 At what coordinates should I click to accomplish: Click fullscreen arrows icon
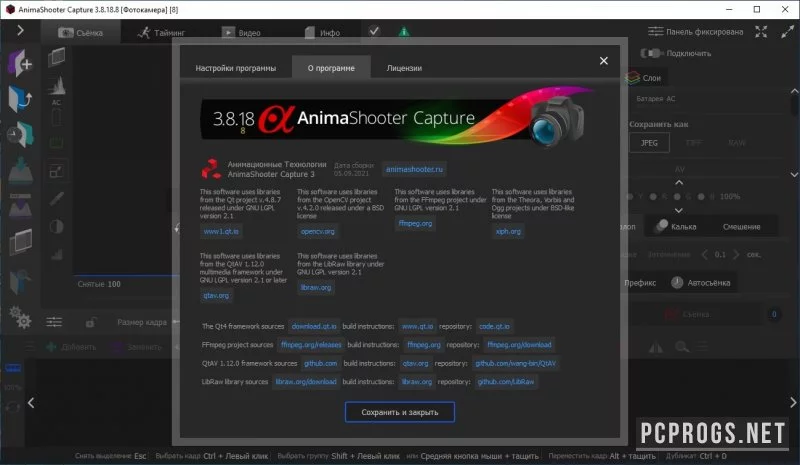(761, 32)
